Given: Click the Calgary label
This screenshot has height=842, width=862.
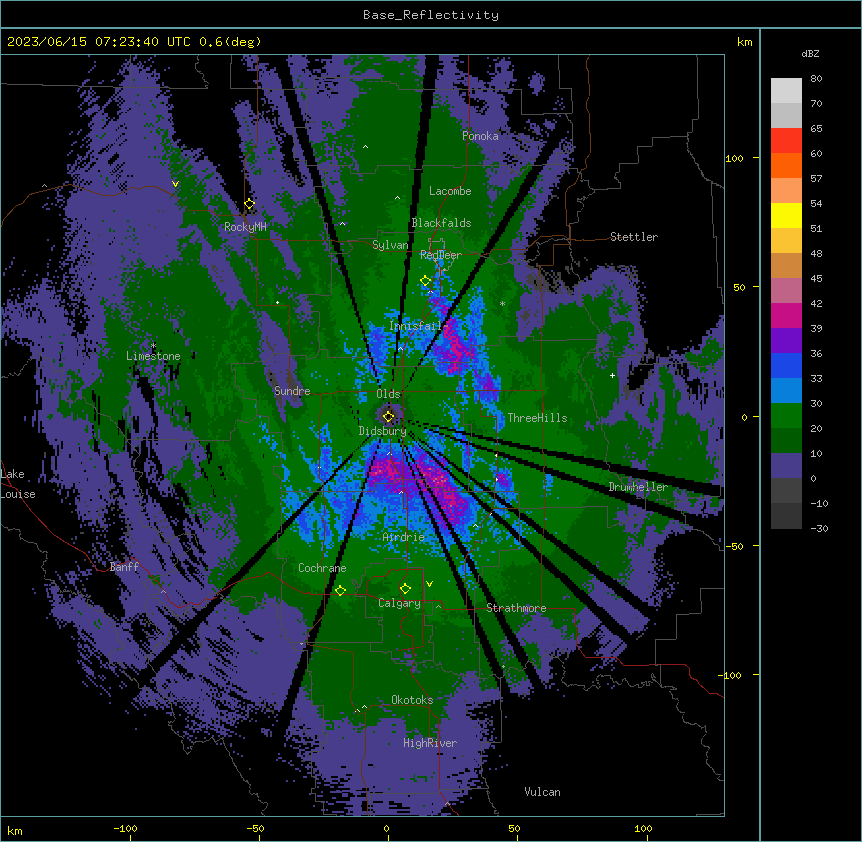Looking at the screenshot, I should tap(400, 603).
